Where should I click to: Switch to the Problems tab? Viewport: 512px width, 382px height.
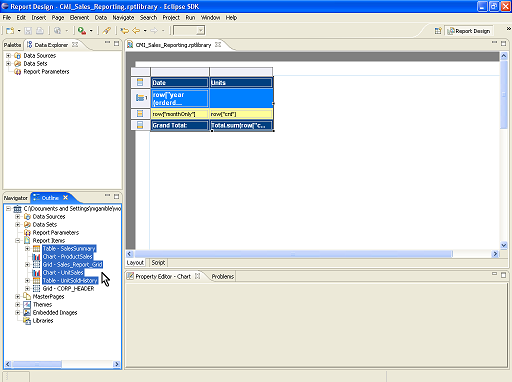[x=223, y=277]
